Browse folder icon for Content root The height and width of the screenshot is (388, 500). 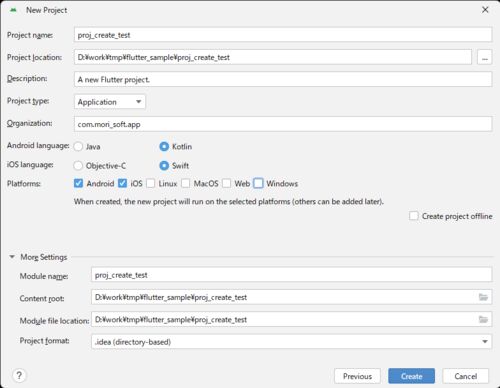point(483,297)
